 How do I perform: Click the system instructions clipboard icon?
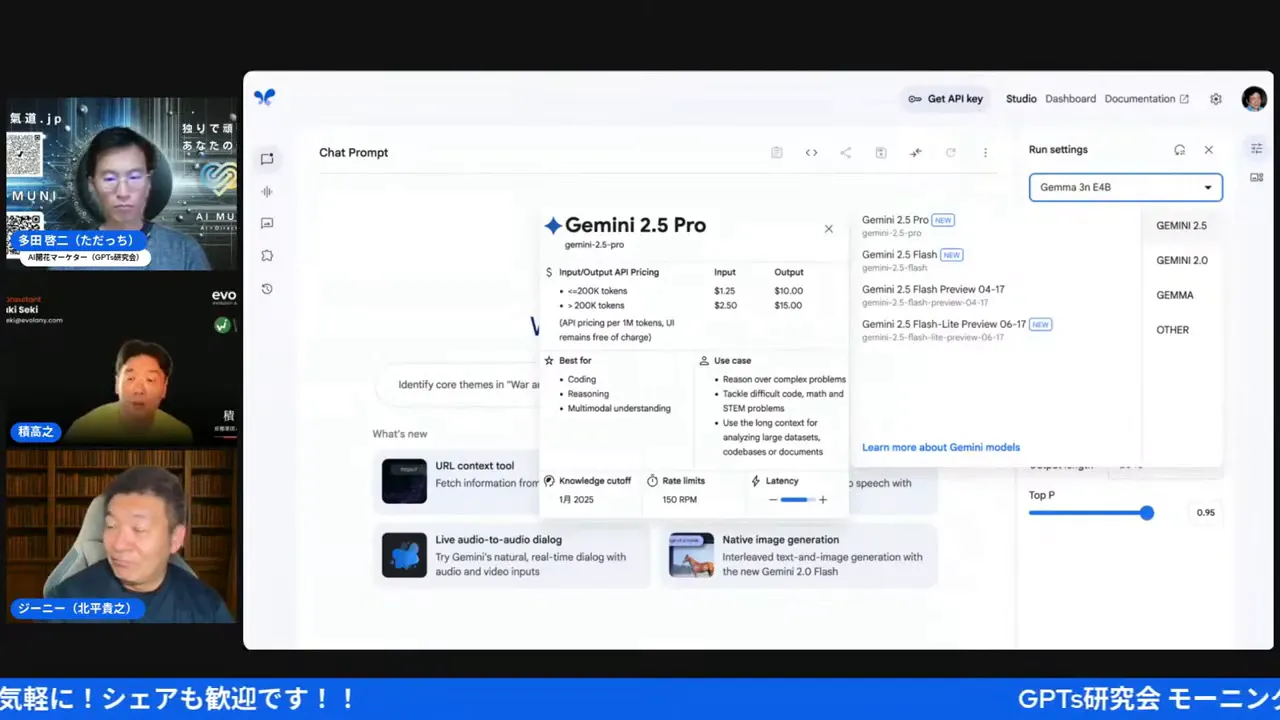coord(776,153)
